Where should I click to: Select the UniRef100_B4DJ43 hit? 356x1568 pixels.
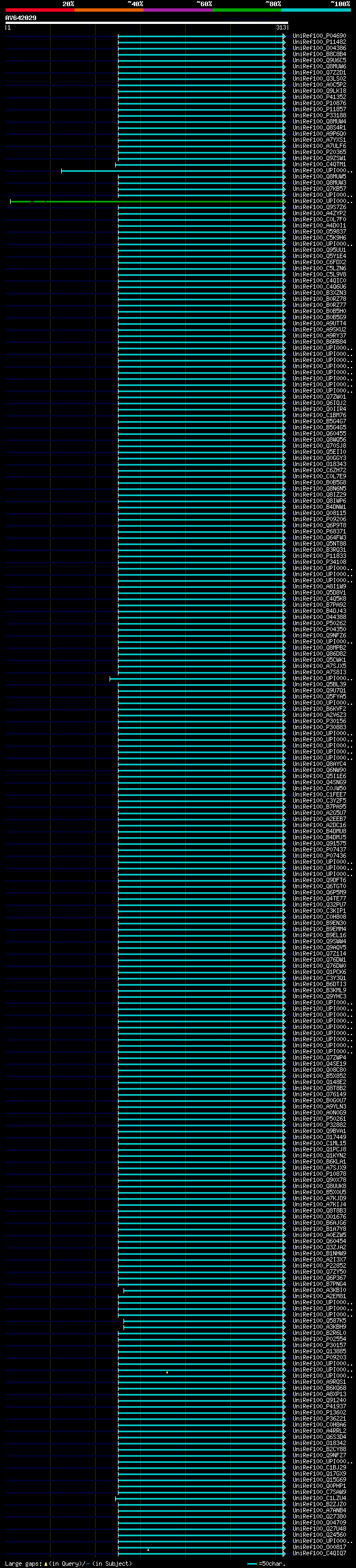click(x=319, y=611)
